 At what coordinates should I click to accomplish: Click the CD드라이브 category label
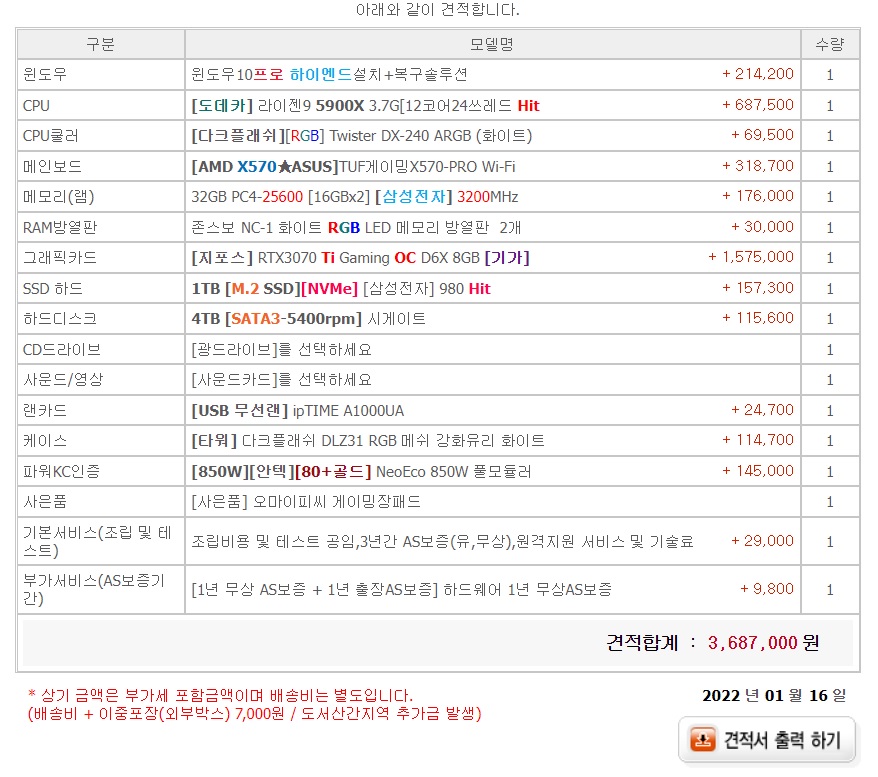[x=62, y=350]
